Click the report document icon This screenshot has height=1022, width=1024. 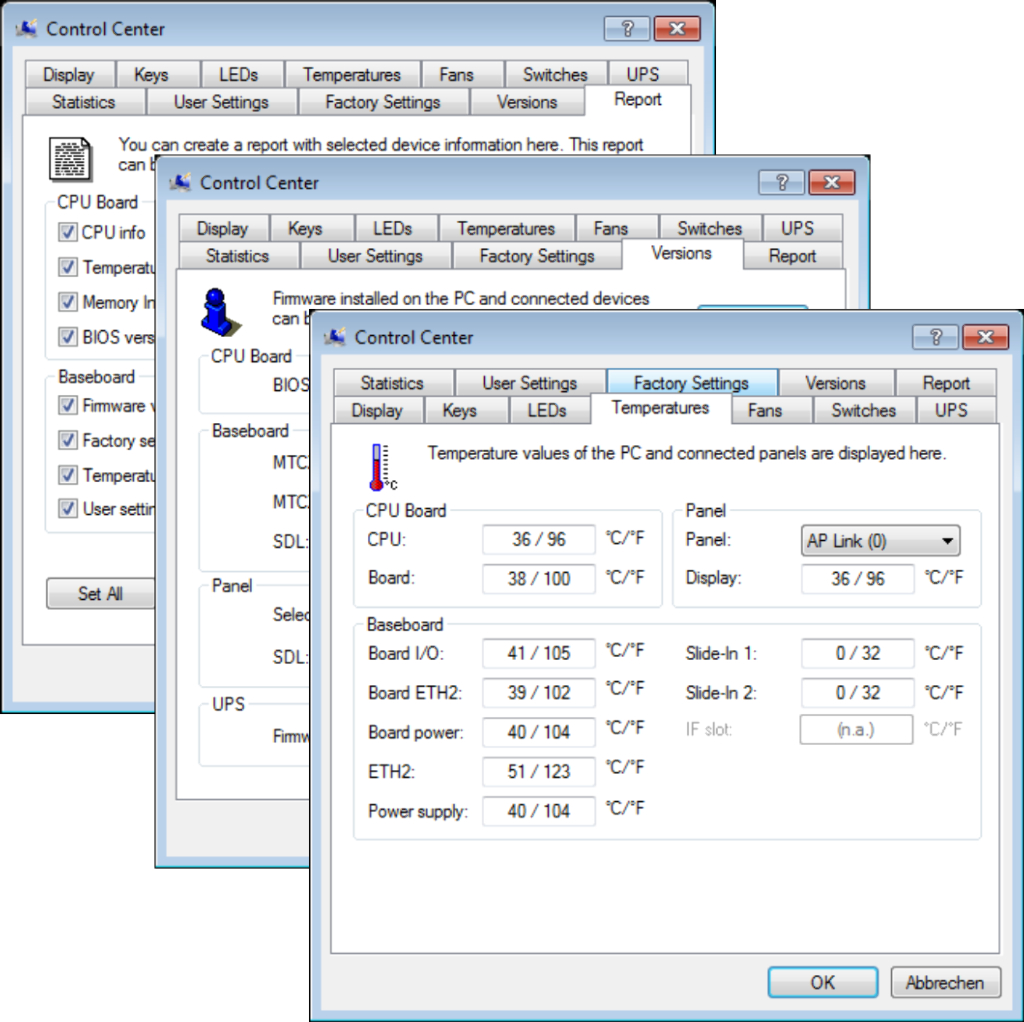click(x=70, y=157)
